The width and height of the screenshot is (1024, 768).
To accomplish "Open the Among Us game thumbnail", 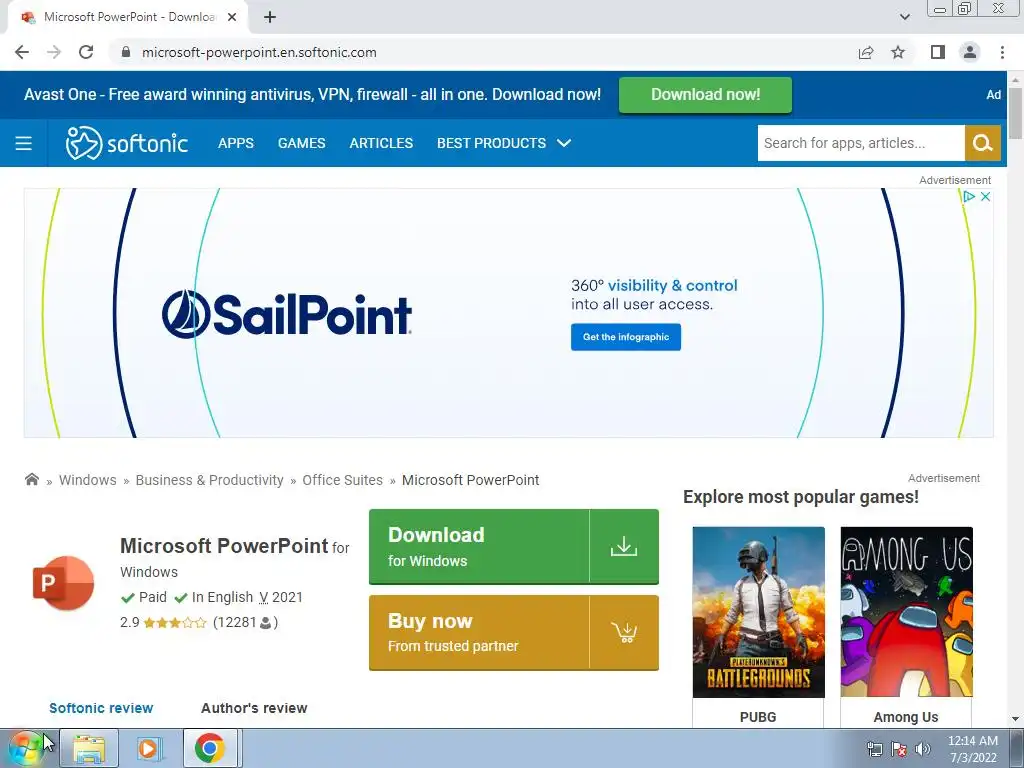I will 906,612.
